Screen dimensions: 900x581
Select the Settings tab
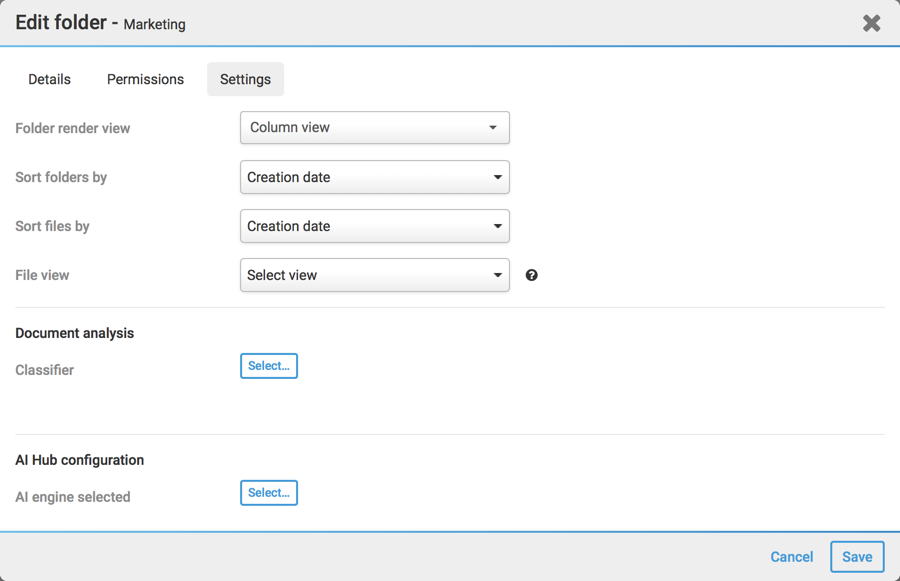click(245, 79)
